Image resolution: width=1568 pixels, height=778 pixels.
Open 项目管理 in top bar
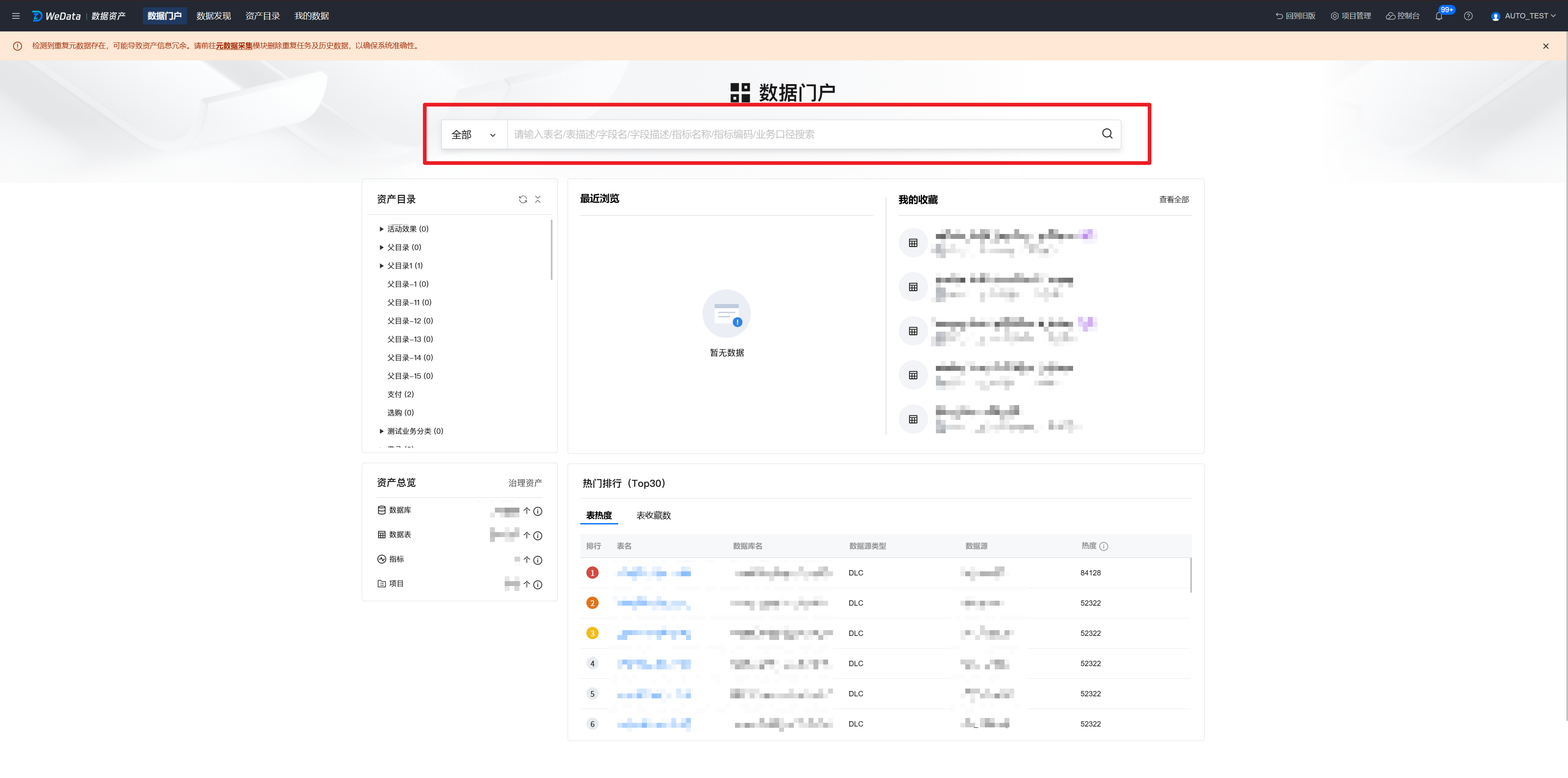pyautogui.click(x=1351, y=16)
